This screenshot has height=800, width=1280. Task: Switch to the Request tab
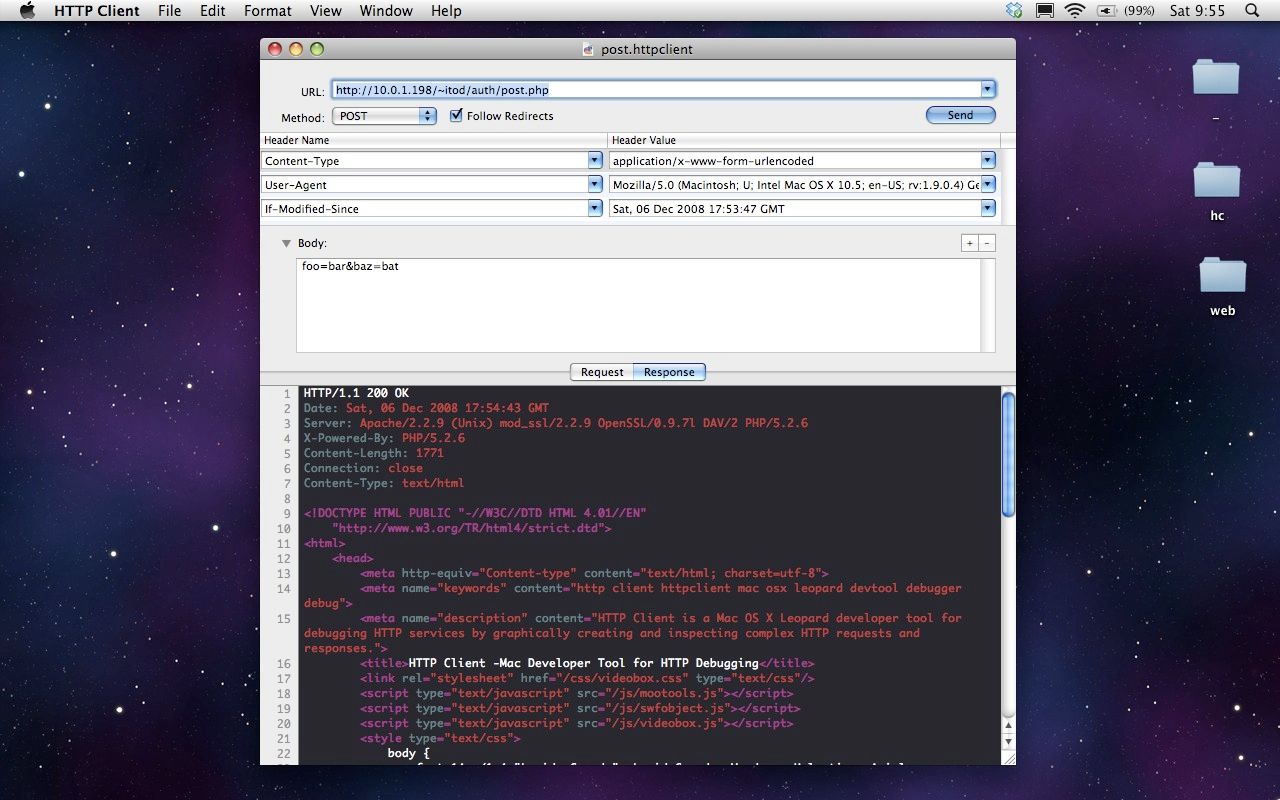[x=602, y=371]
